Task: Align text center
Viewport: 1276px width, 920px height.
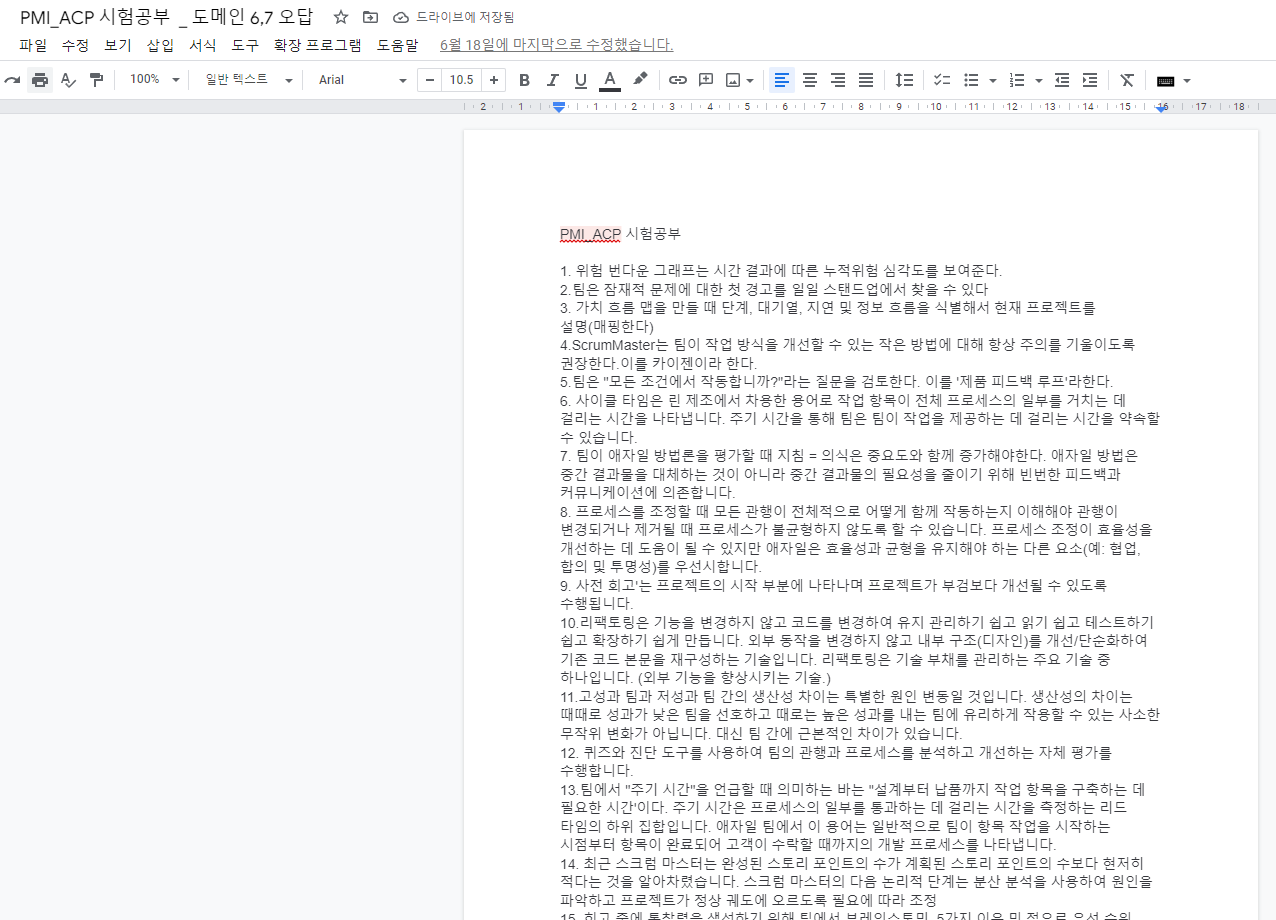Action: pyautogui.click(x=810, y=80)
